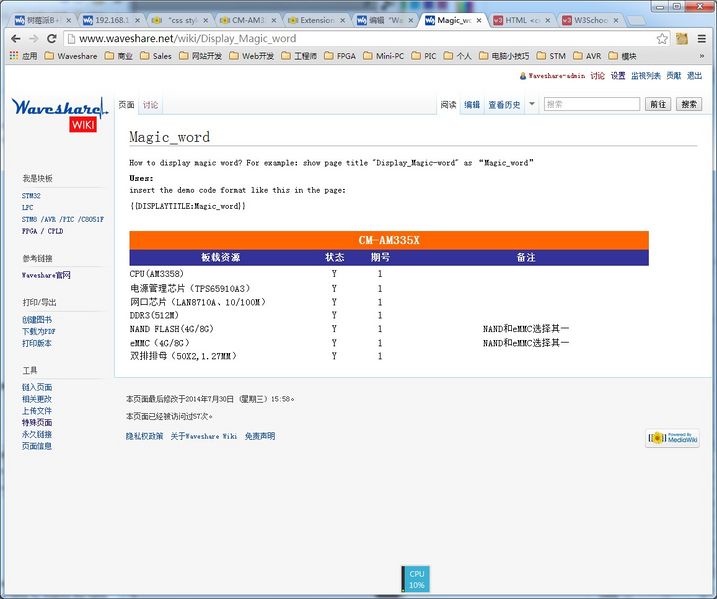Expand the page actions dropdown arrow
The image size is (717, 599).
click(532, 104)
